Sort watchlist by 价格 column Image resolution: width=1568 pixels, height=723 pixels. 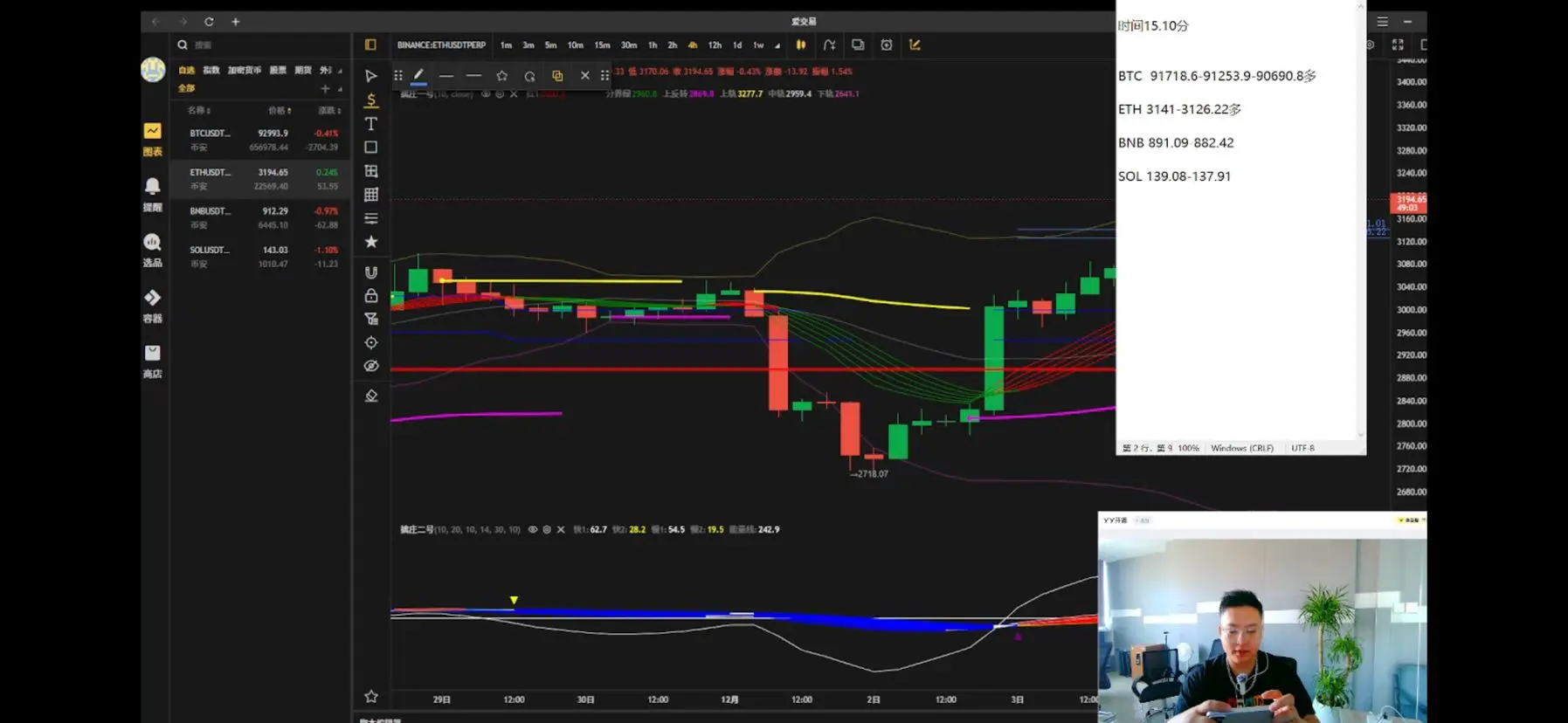pos(280,111)
